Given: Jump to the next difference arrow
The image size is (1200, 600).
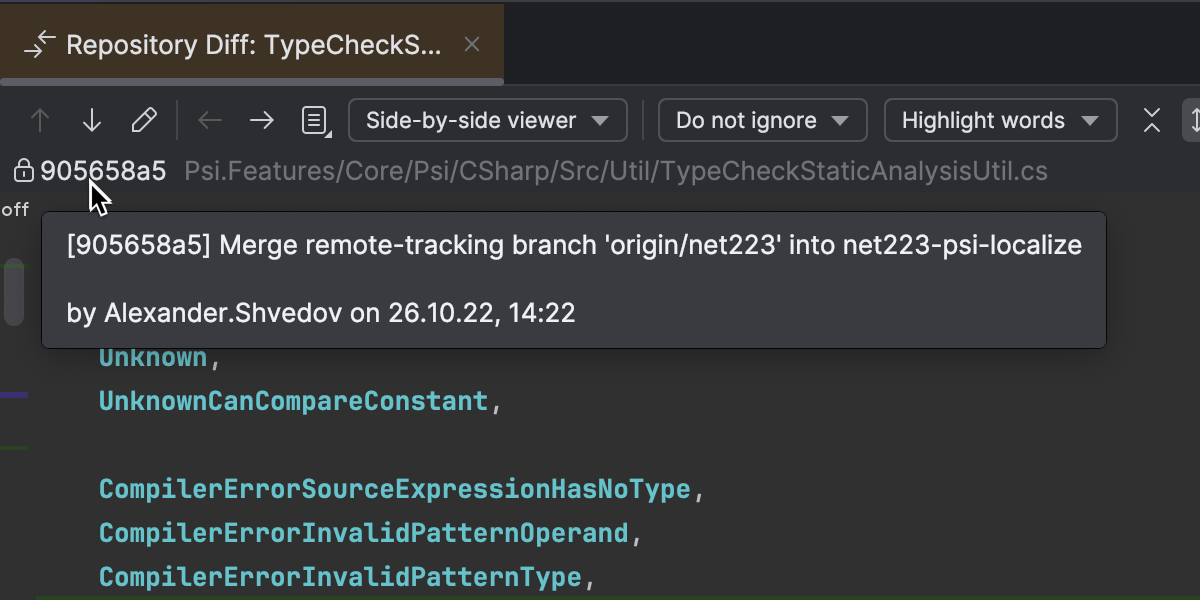Looking at the screenshot, I should (x=92, y=121).
